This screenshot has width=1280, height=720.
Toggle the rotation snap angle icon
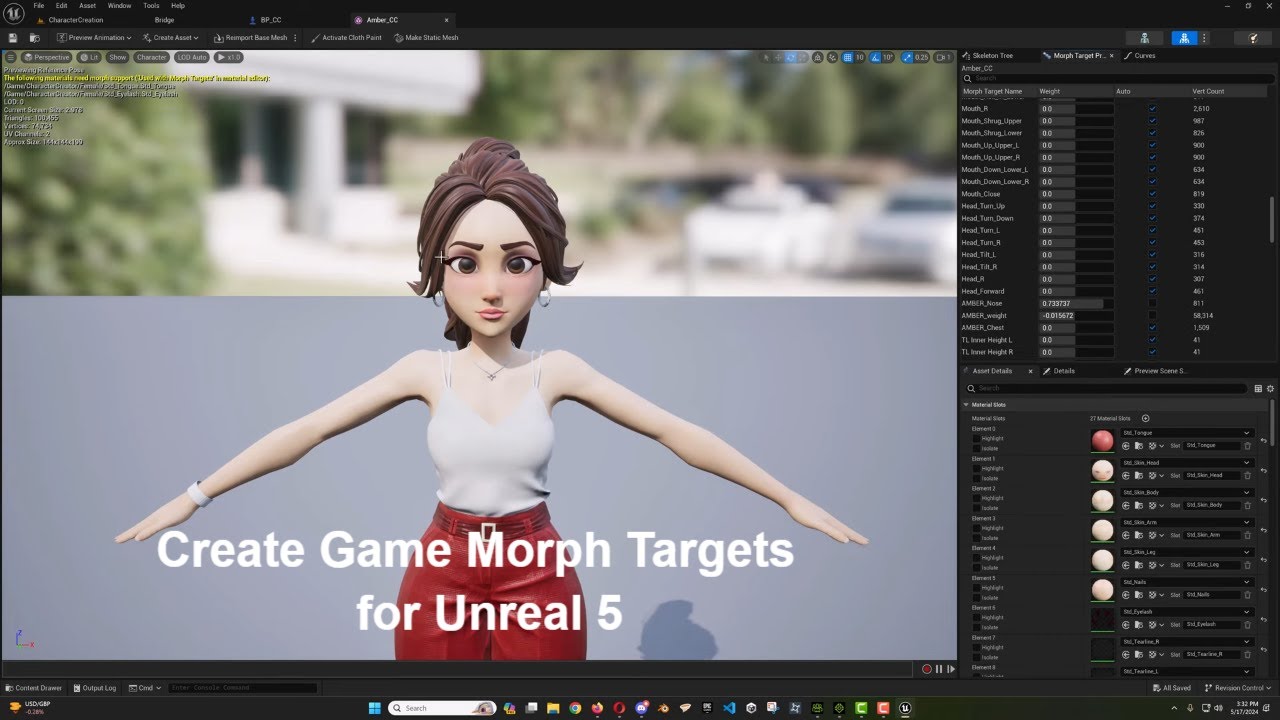click(875, 57)
